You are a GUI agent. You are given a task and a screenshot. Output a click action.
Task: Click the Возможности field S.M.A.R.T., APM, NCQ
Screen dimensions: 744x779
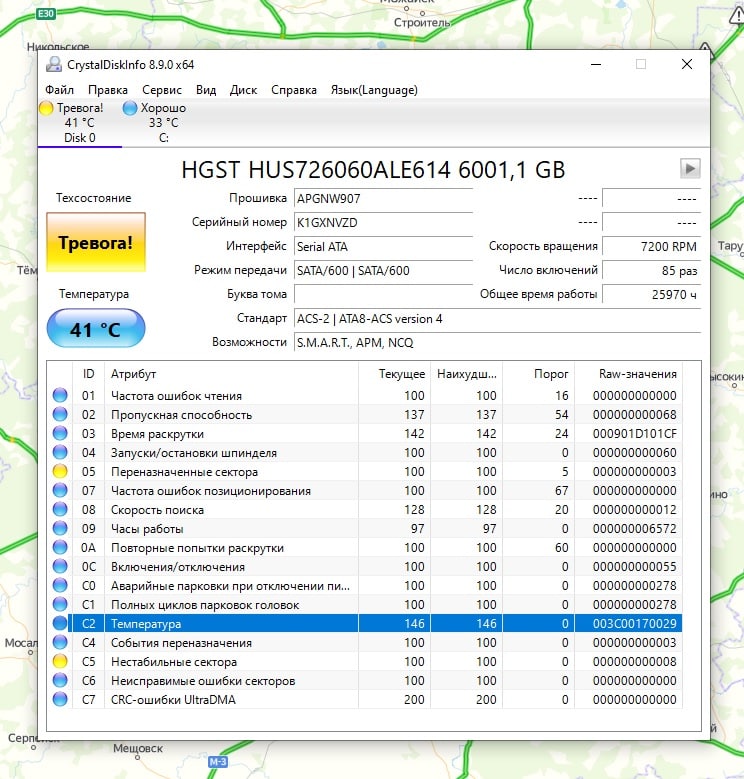pyautogui.click(x=497, y=343)
